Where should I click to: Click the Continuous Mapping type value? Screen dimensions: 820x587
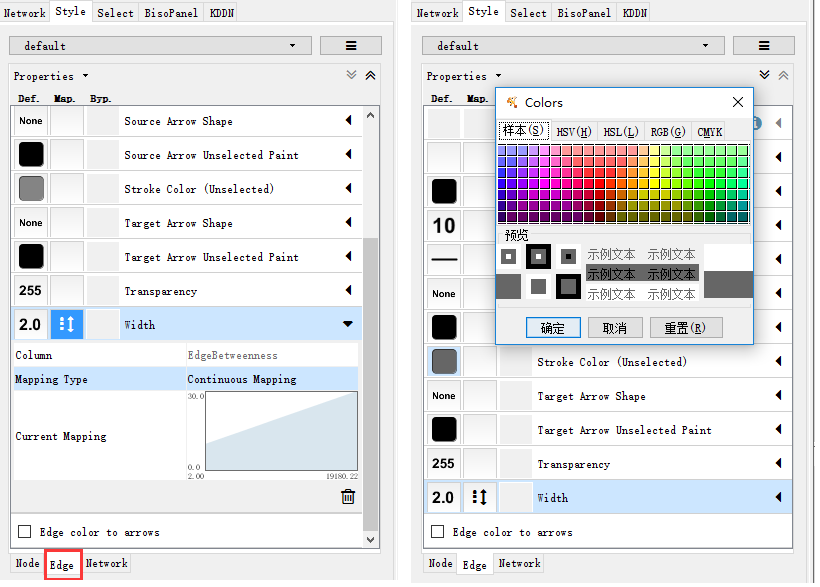click(x=272, y=379)
